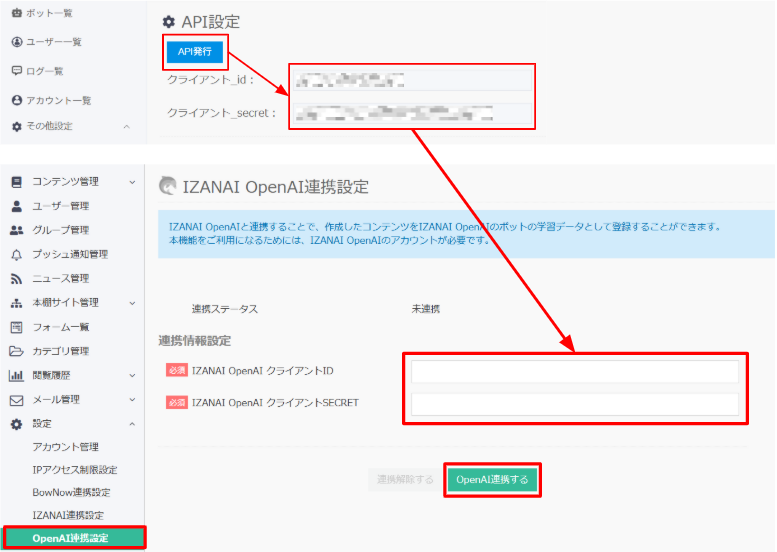The height and width of the screenshot is (552, 777).
Task: Click the green OpenAI連携する button
Action: tap(492, 480)
